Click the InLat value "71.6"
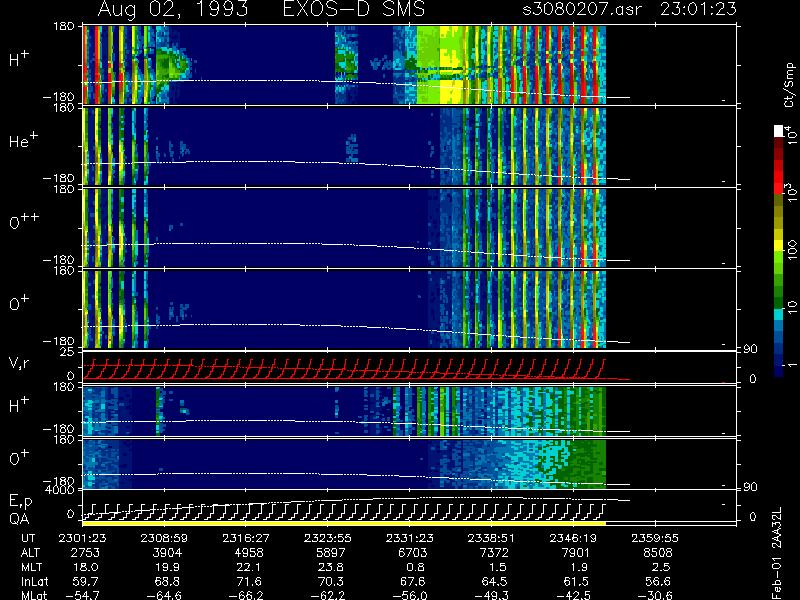 coord(250,581)
